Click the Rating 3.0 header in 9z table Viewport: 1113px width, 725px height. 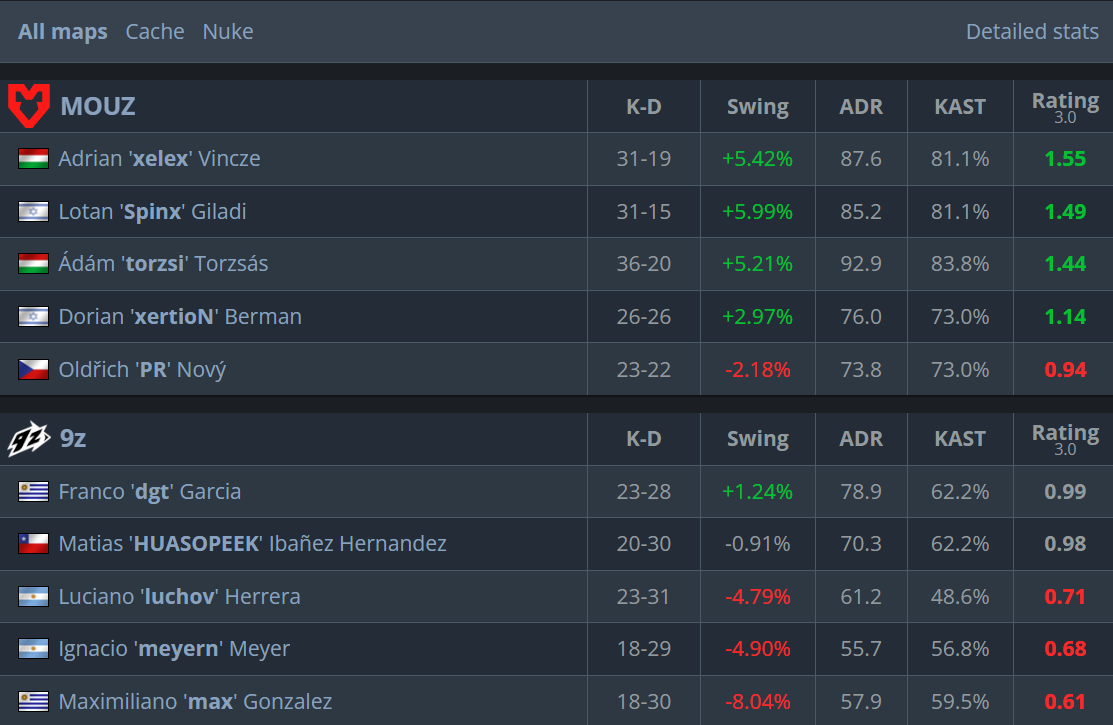[x=1065, y=438]
